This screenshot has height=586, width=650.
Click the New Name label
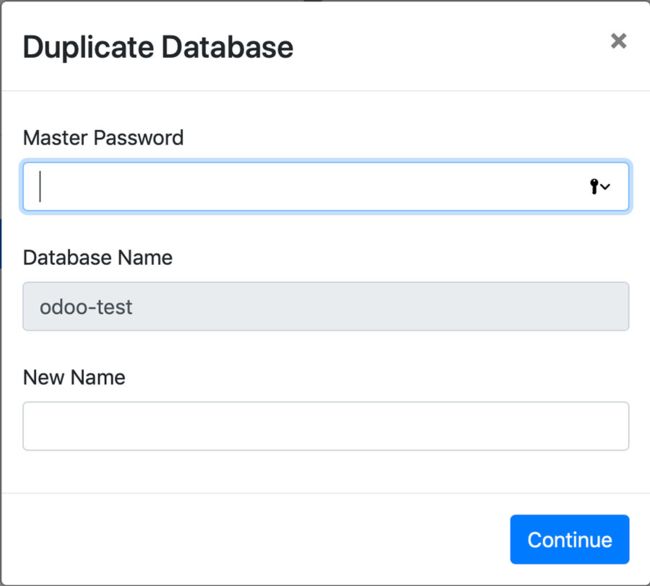point(74,377)
